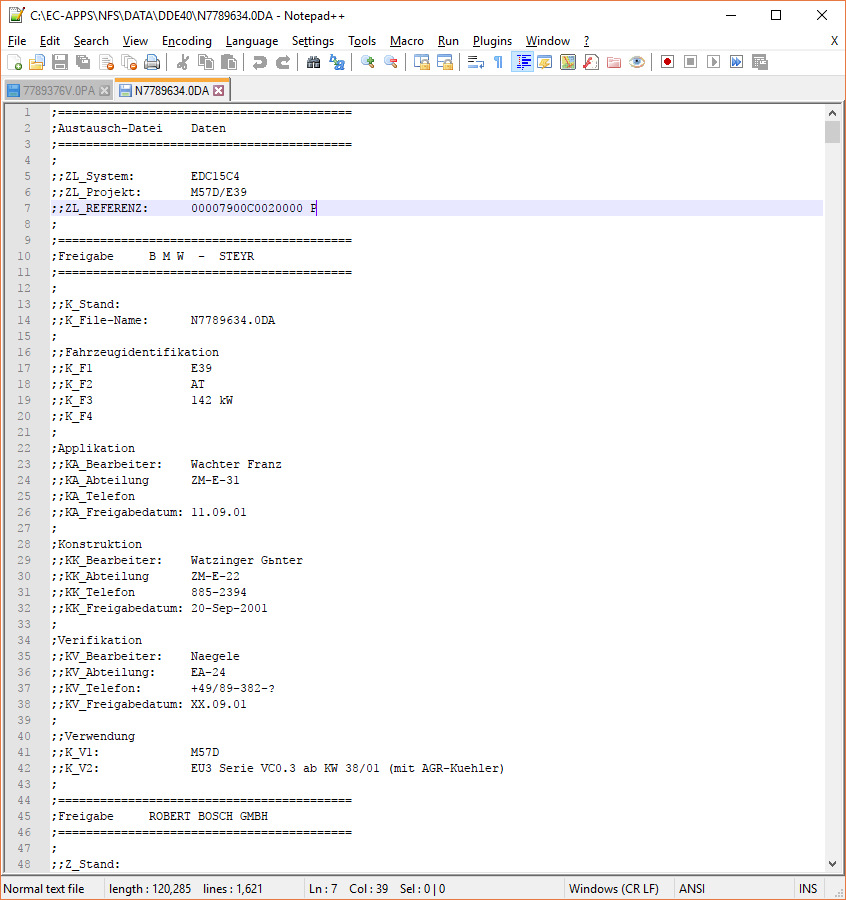The height and width of the screenshot is (900, 846).
Task: Close document with menu bar X
Action: 834,41
